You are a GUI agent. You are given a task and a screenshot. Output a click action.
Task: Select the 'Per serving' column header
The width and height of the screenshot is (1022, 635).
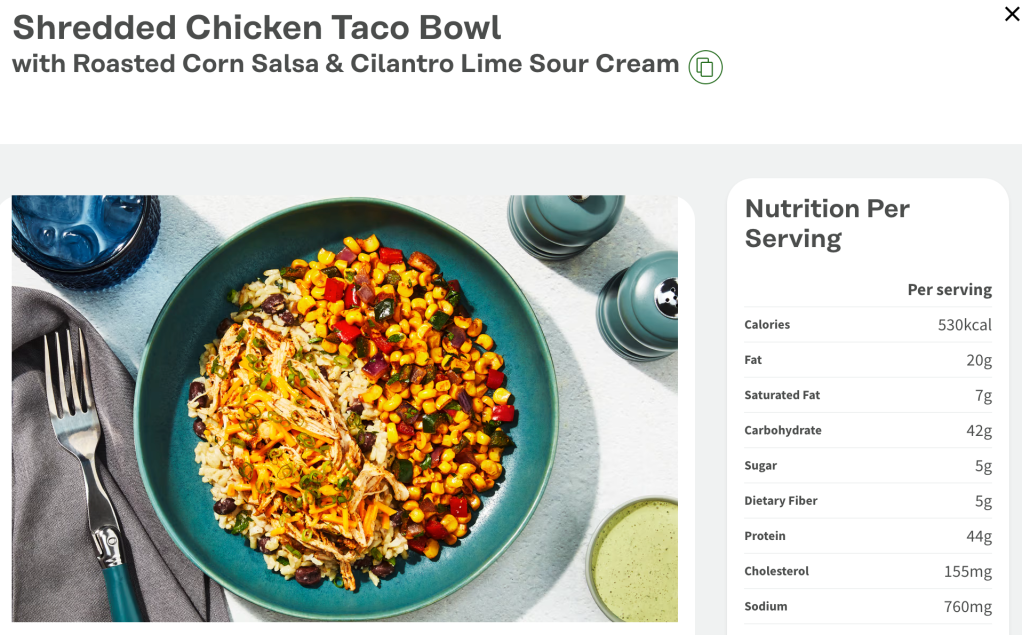coord(949,290)
